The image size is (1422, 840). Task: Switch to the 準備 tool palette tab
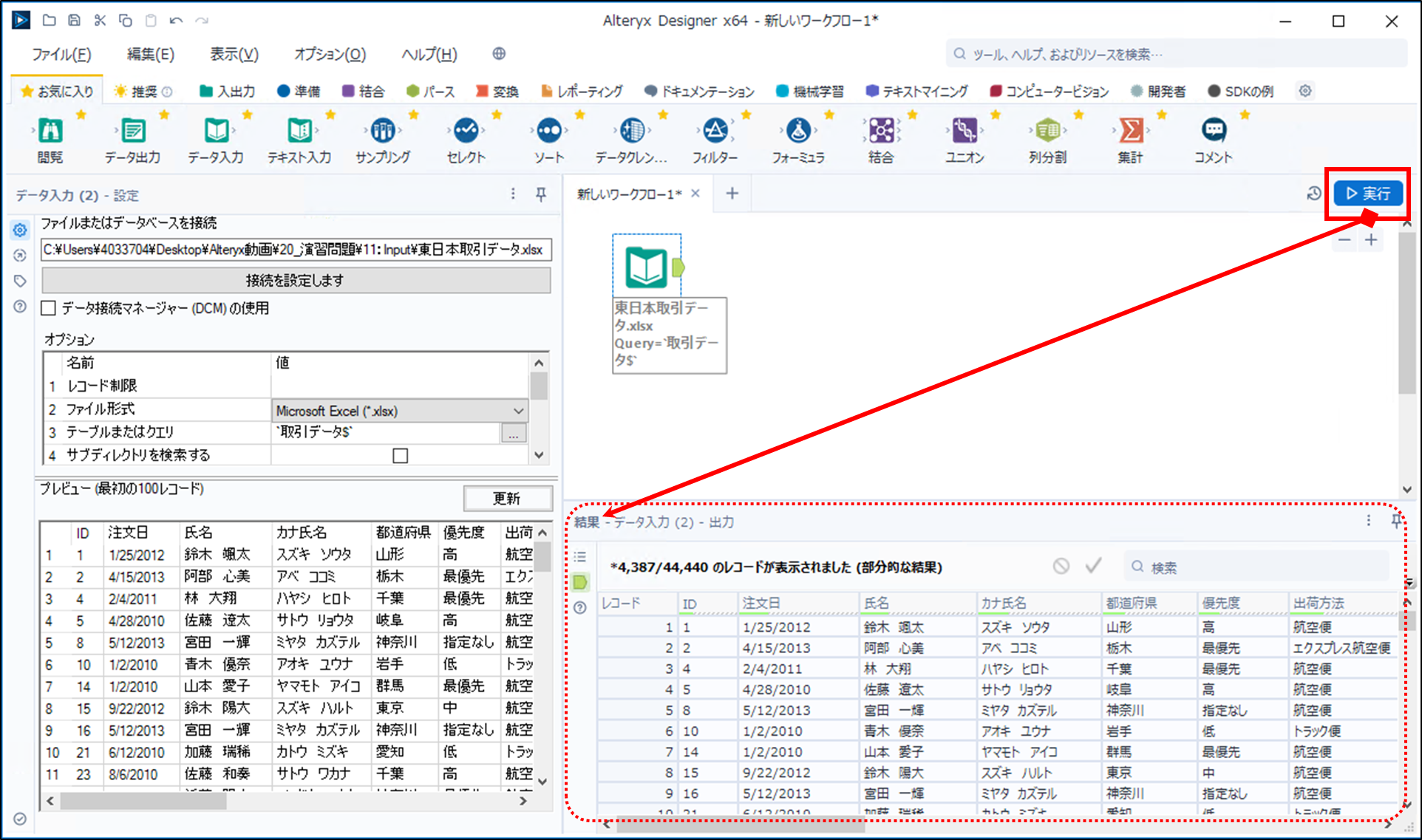coord(299,91)
